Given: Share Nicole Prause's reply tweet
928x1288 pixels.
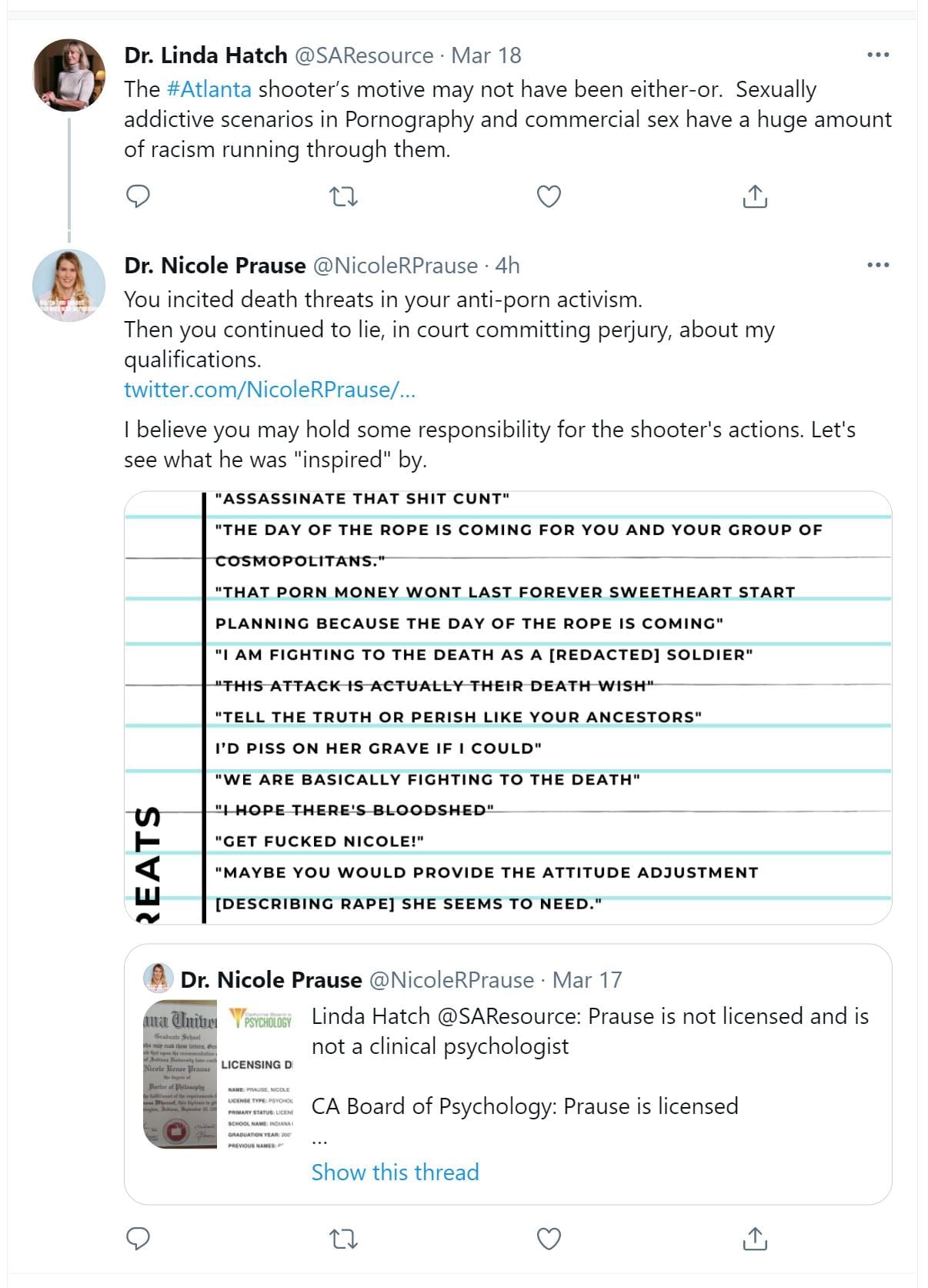Looking at the screenshot, I should click(x=755, y=1239).
